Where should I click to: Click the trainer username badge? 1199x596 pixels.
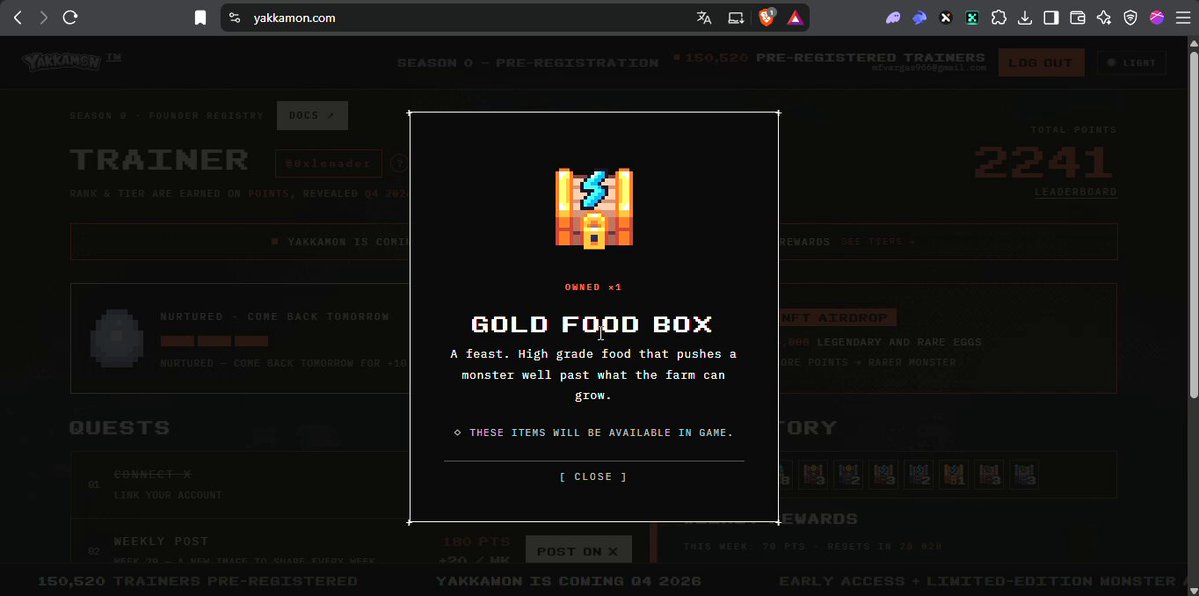tap(328, 163)
